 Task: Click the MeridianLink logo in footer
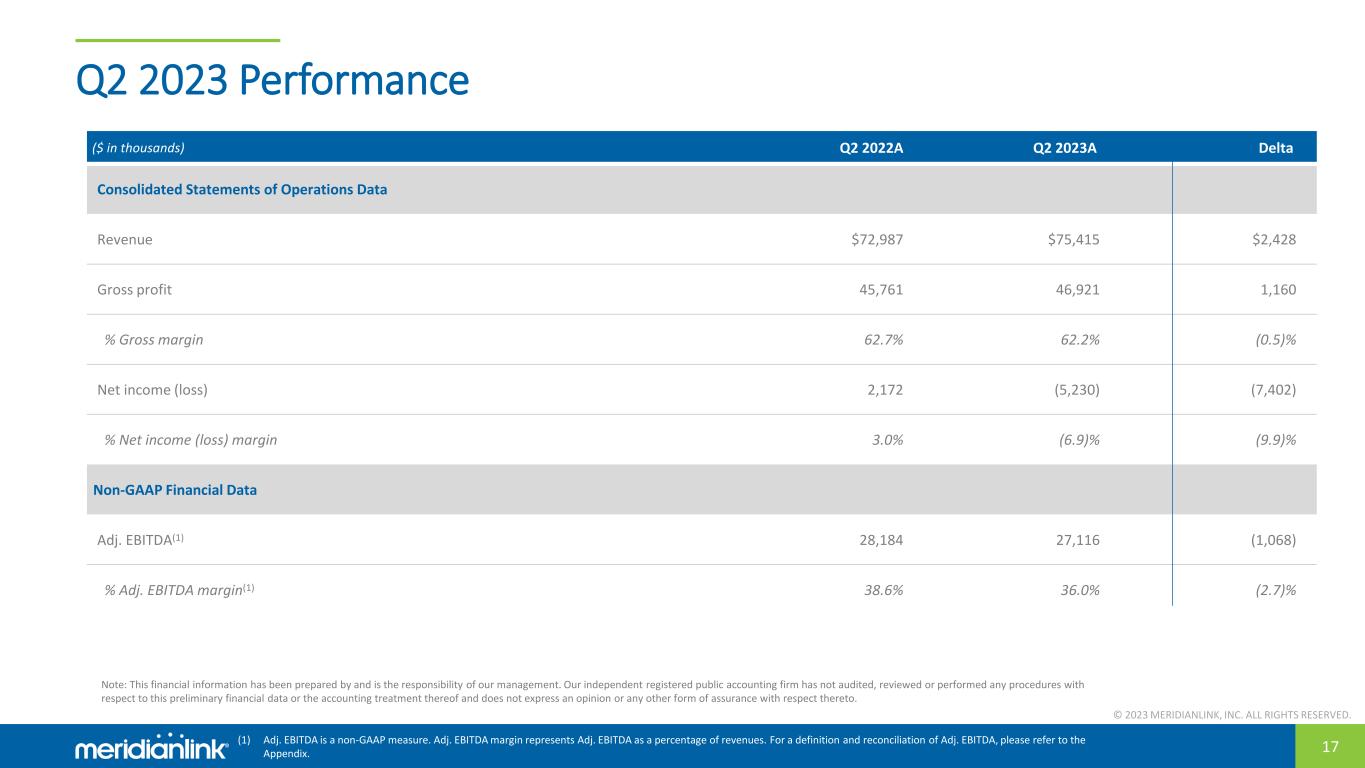click(x=152, y=746)
